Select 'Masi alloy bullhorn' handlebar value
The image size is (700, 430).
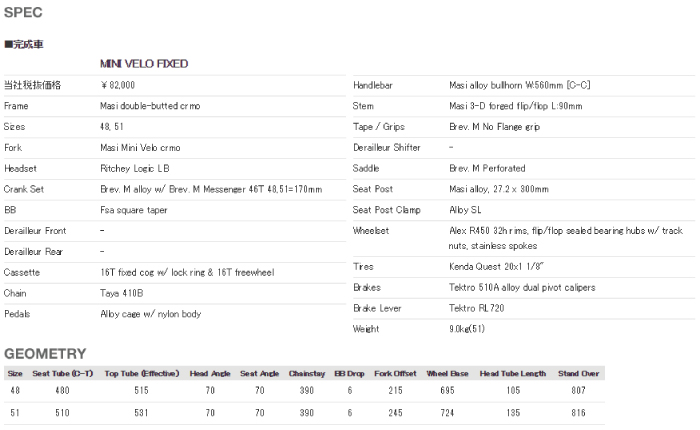pos(520,85)
